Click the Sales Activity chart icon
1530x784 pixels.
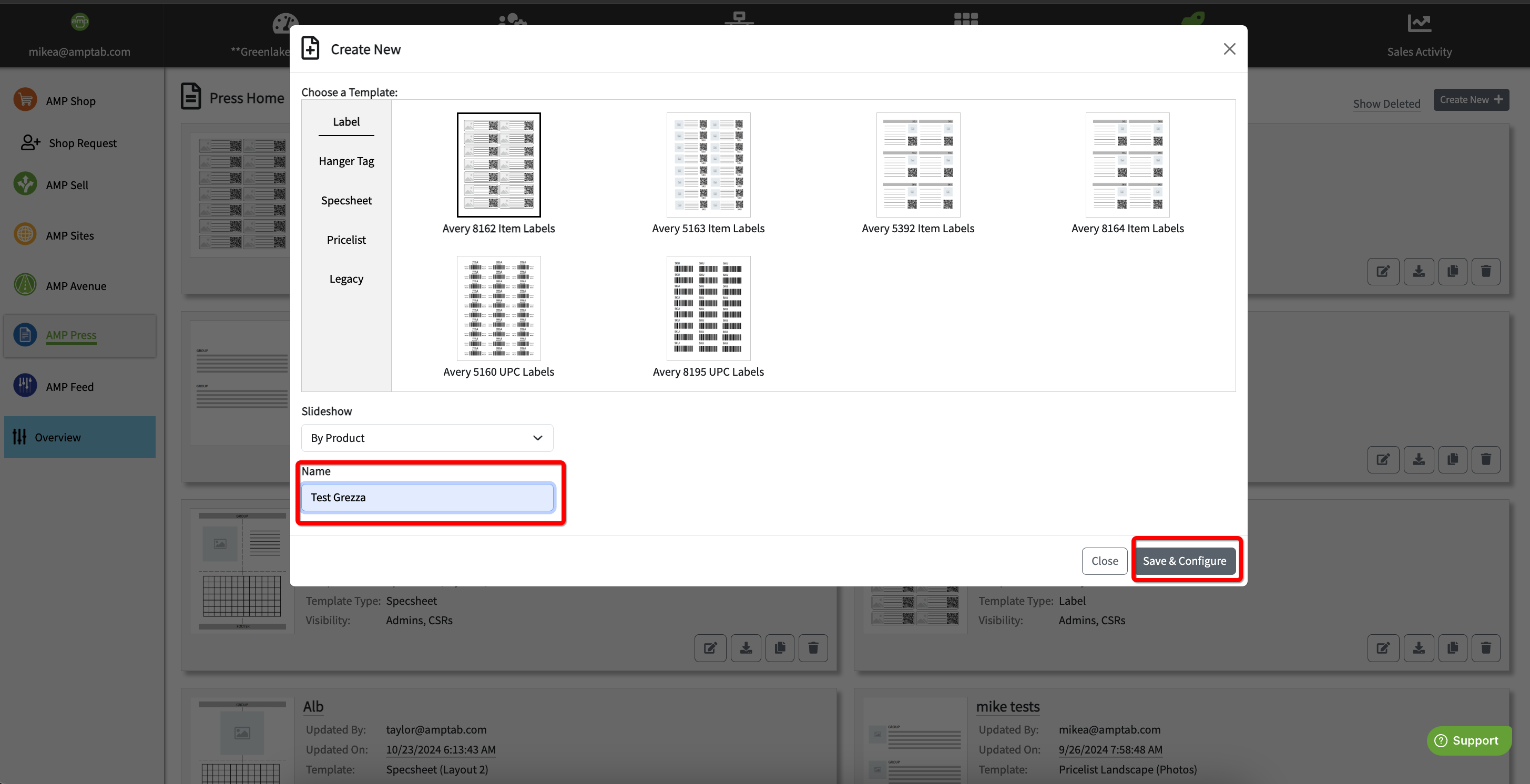tap(1419, 24)
